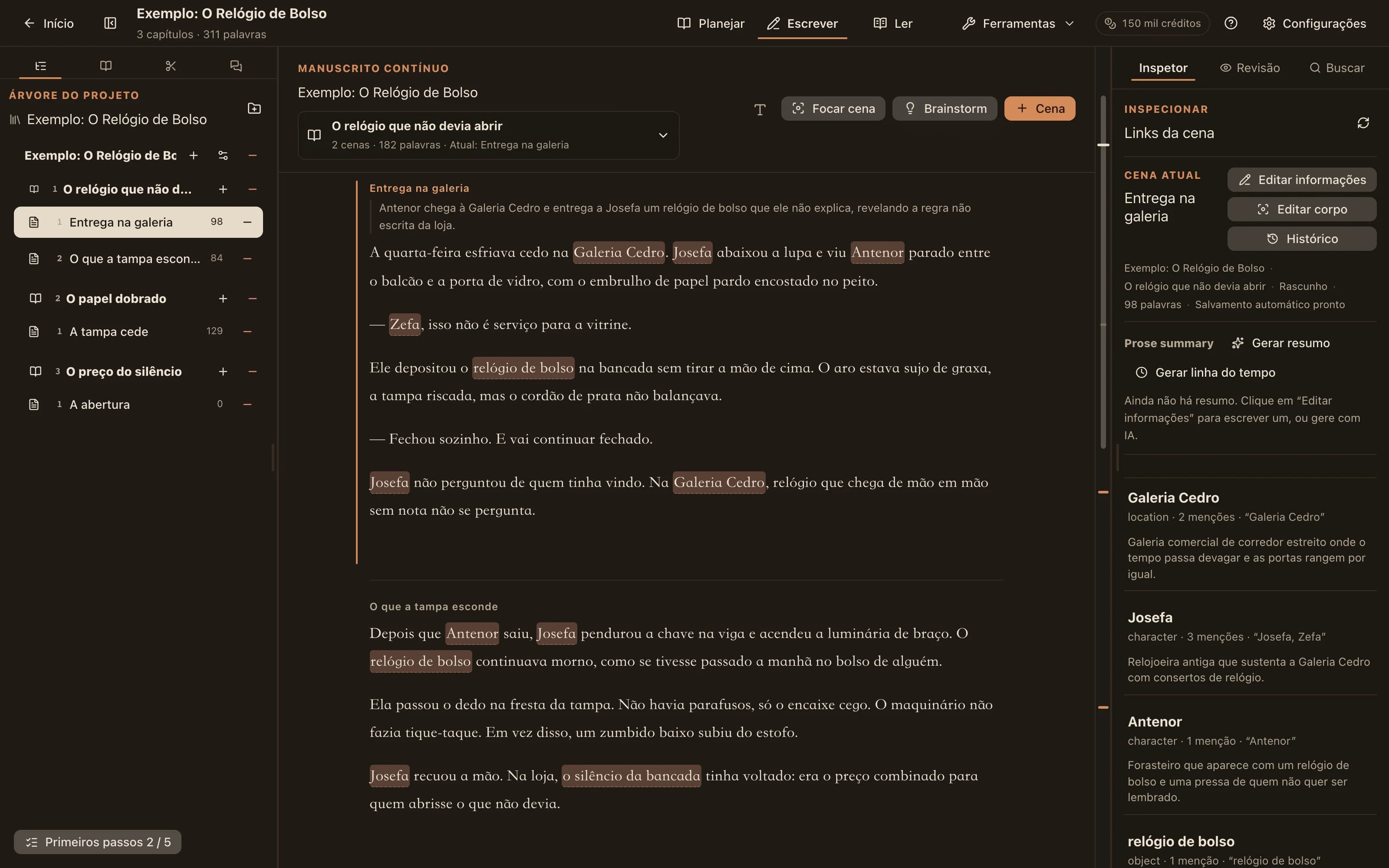Add chapter to Exemplo: O Relógio de Bolso
This screenshot has width=1389, height=868.
[194, 155]
